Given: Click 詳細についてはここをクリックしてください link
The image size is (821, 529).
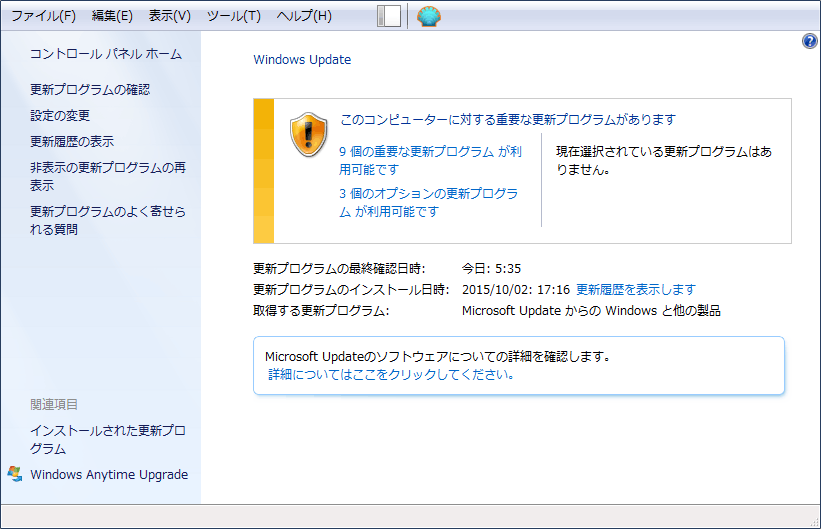Looking at the screenshot, I should coord(391,374).
